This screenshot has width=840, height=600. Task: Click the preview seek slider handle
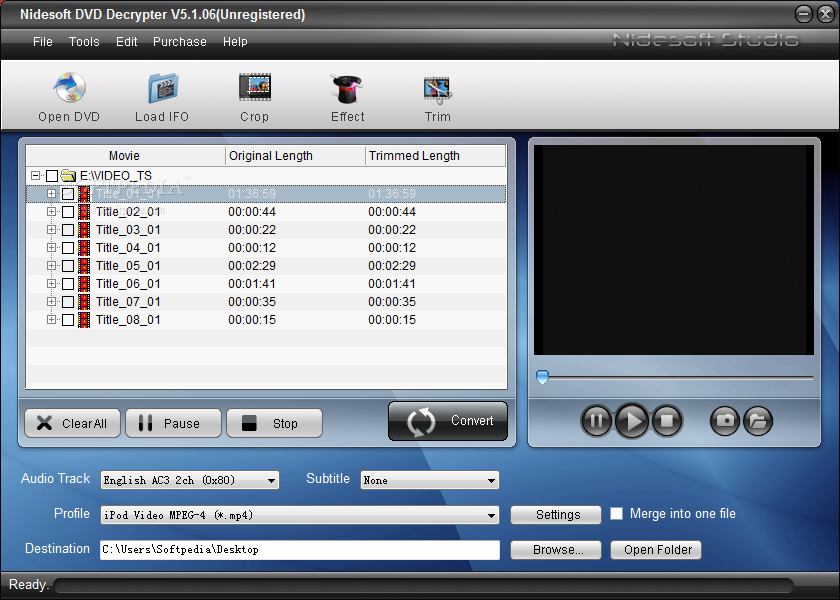(x=542, y=377)
